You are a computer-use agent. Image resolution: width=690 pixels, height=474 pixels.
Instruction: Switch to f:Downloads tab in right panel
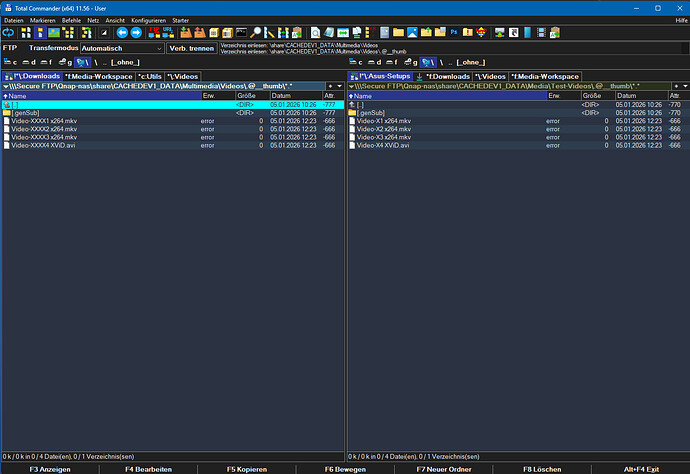446,76
